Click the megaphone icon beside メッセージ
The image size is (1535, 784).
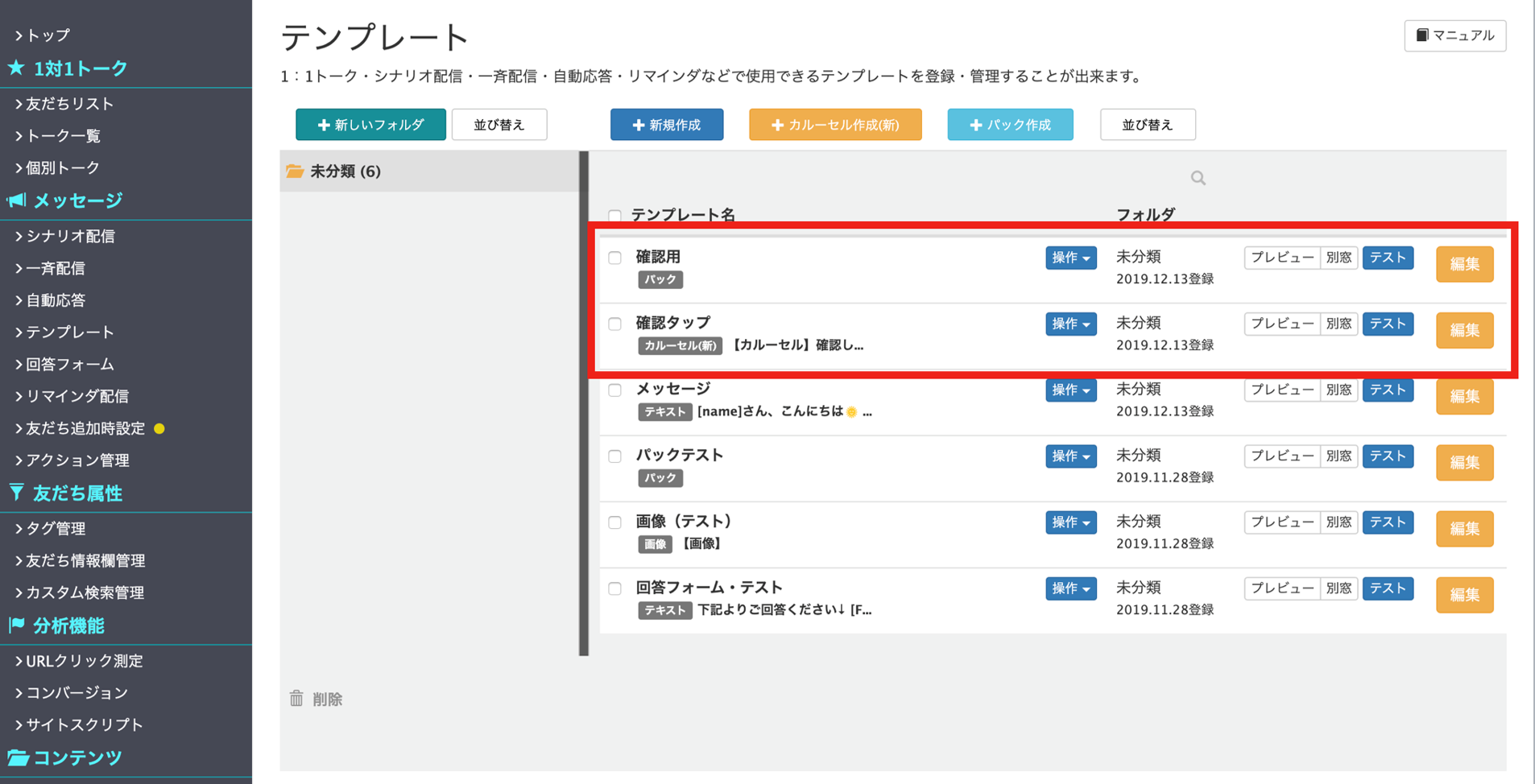(16, 200)
